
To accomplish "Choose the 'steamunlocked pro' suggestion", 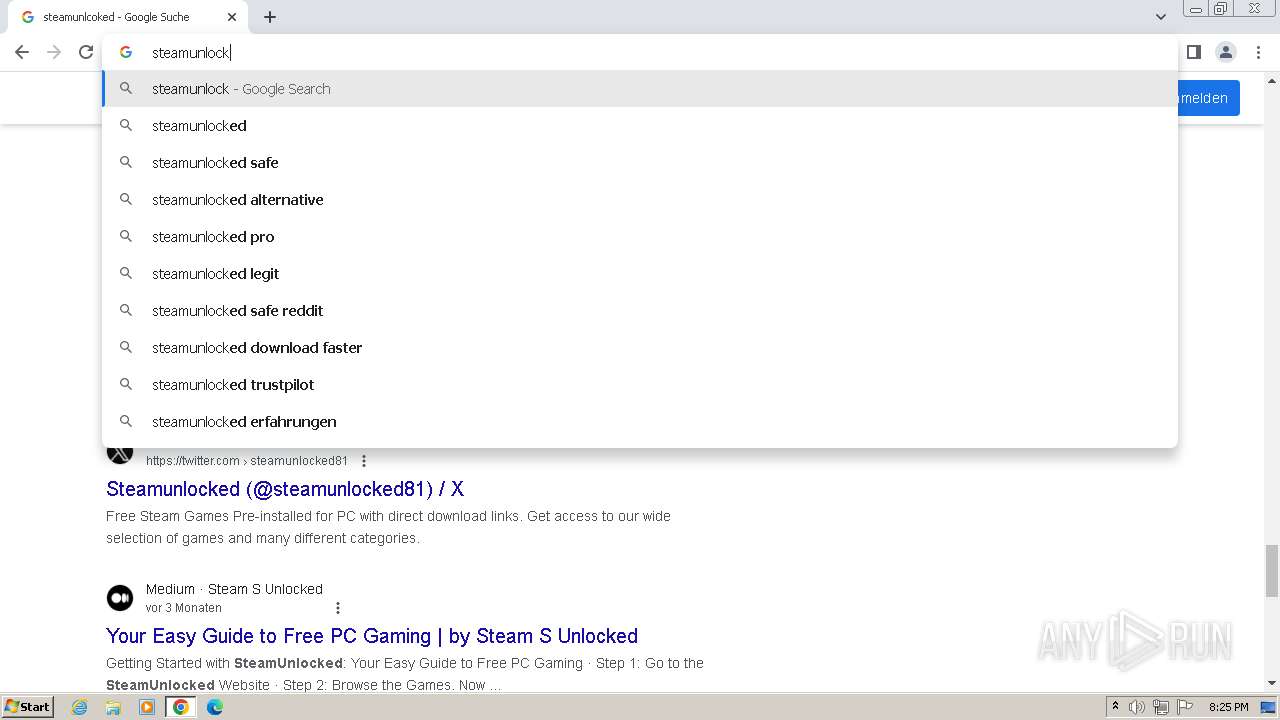I will 640,237.
